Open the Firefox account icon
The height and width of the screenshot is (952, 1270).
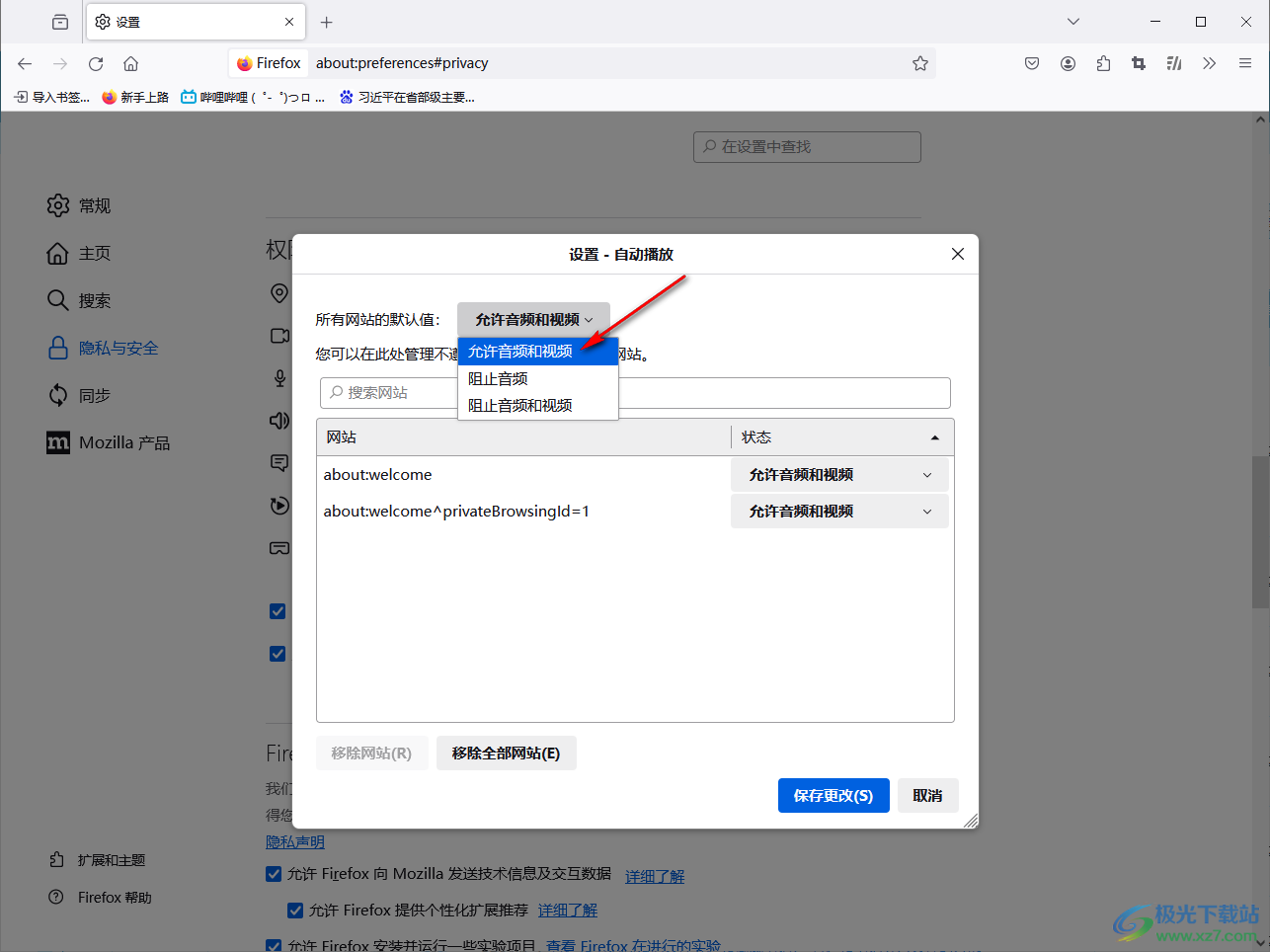coord(1068,63)
